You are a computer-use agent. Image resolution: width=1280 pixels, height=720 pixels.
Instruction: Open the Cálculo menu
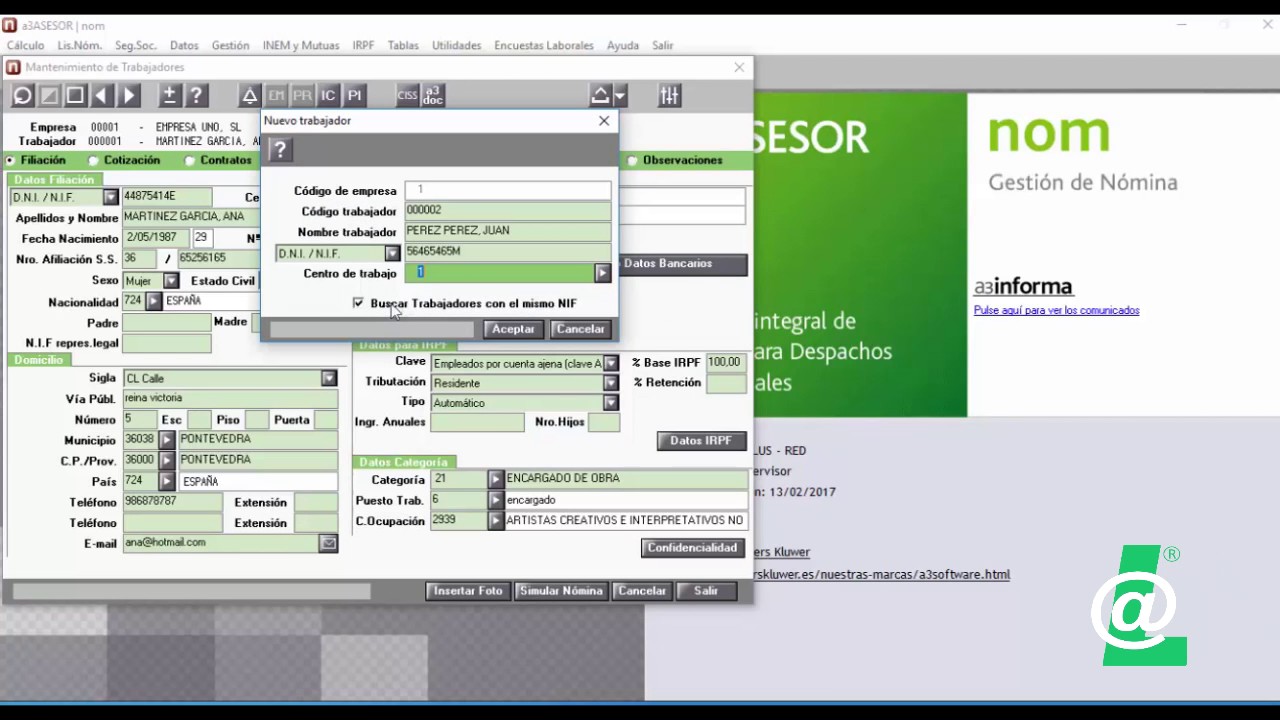point(26,45)
